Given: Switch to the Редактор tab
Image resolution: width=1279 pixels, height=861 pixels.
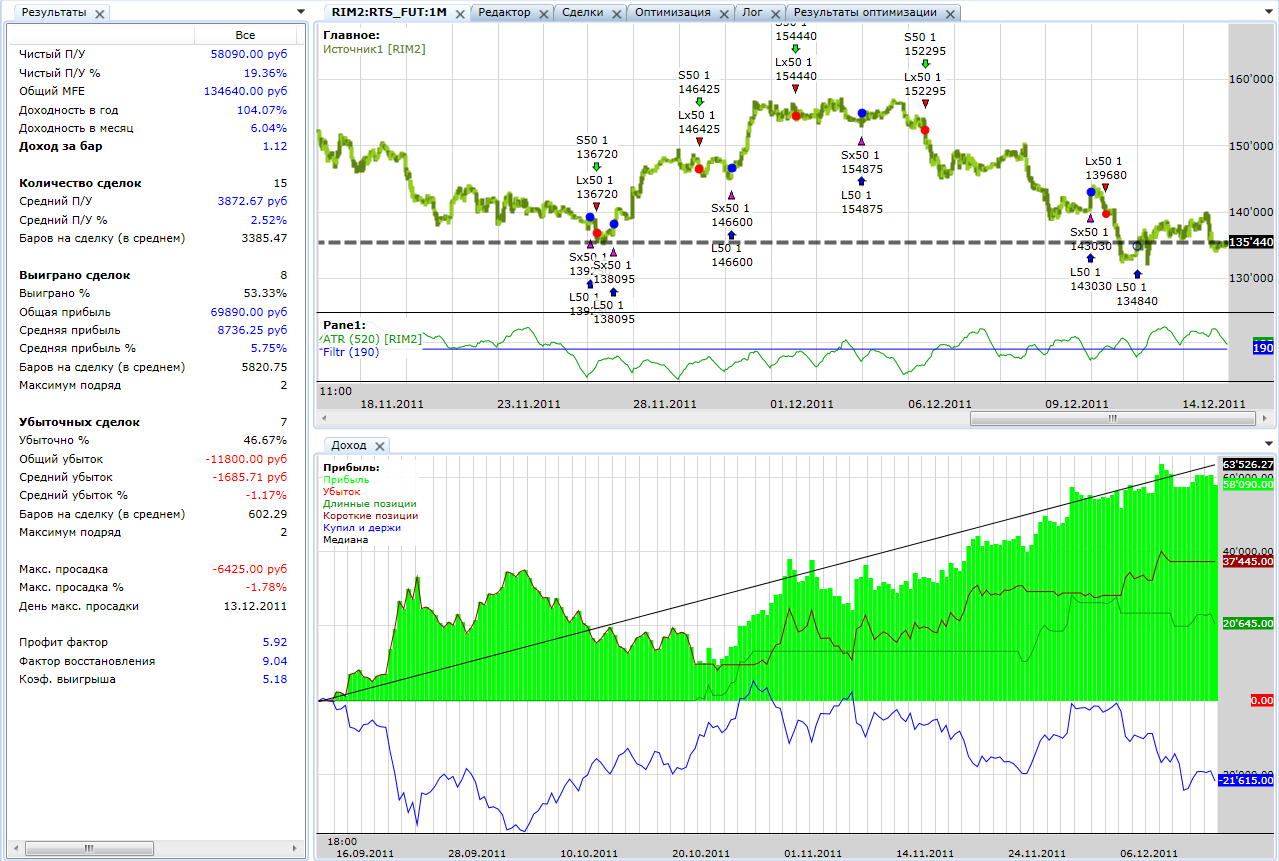Looking at the screenshot, I should point(504,13).
